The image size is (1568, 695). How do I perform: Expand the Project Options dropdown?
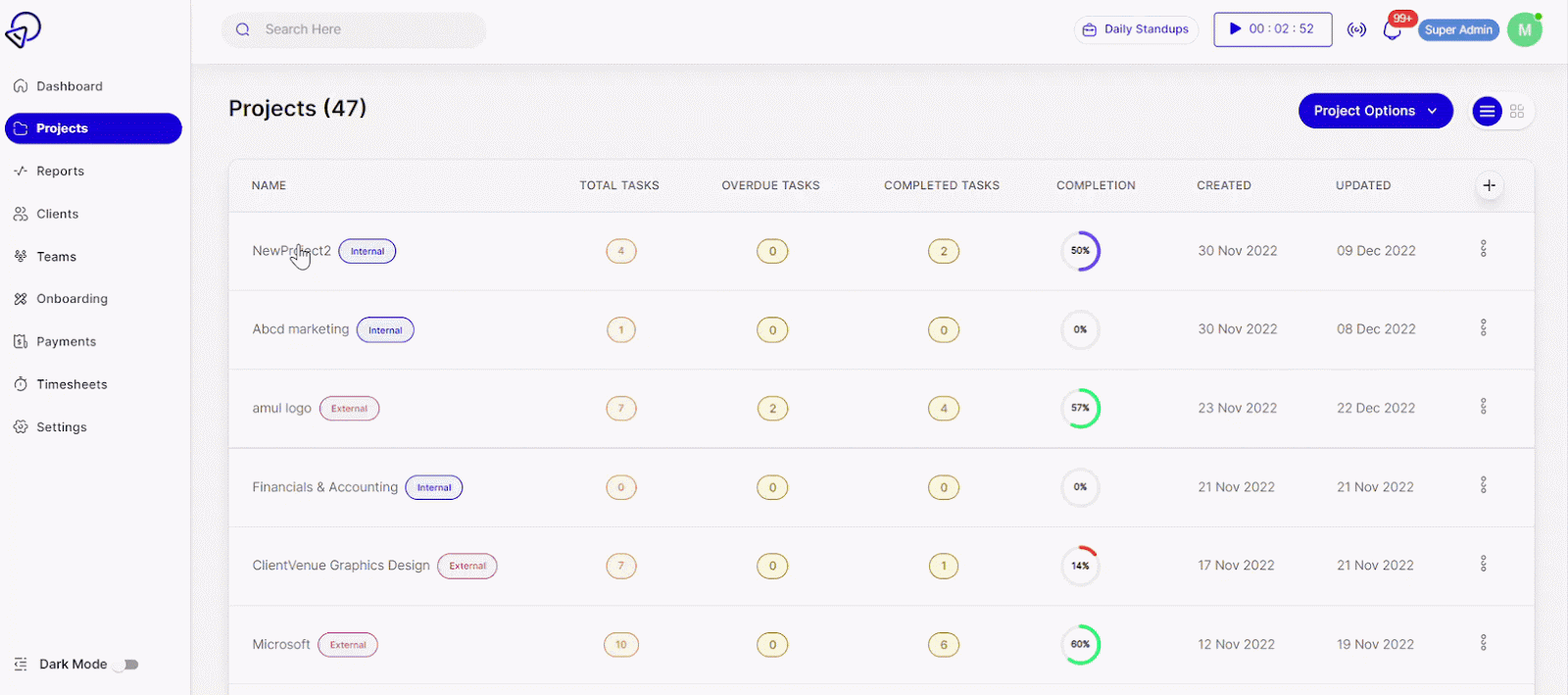[1375, 111]
